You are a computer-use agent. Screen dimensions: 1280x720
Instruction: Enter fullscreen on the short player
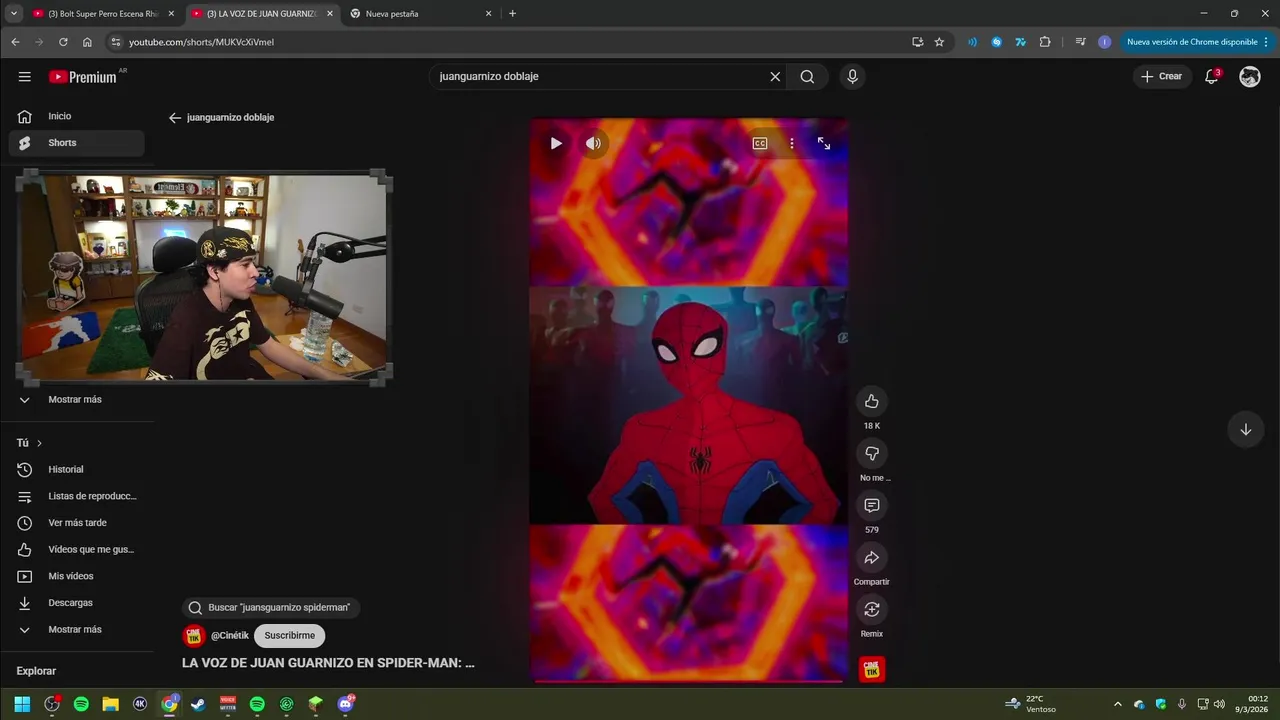point(824,143)
